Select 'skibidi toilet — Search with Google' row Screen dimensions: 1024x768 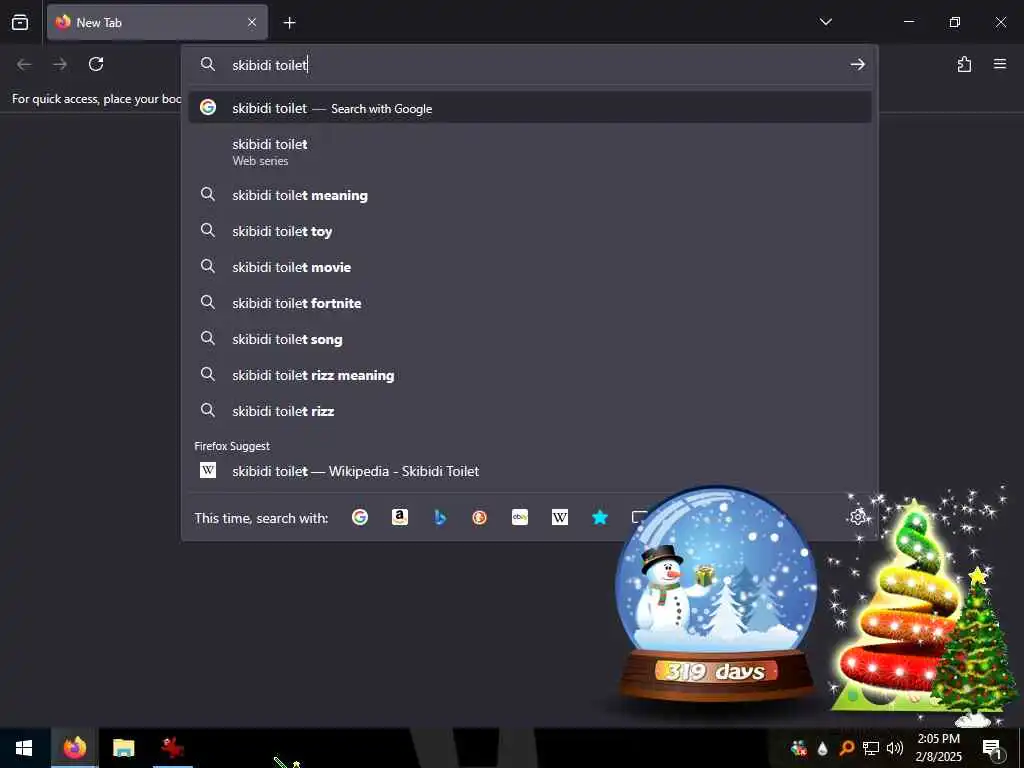(x=530, y=108)
